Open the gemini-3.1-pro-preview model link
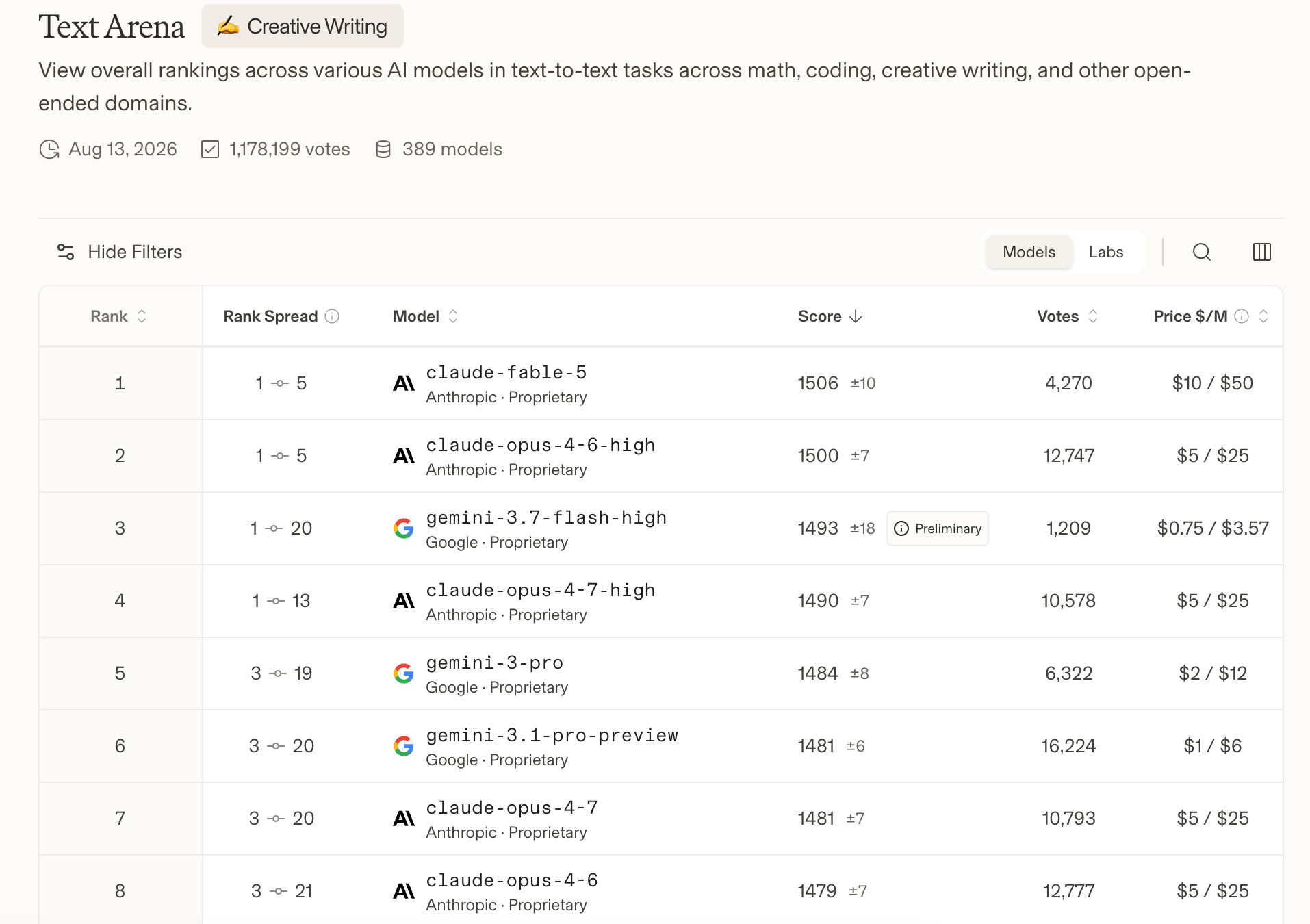The width and height of the screenshot is (1310, 924). click(552, 735)
